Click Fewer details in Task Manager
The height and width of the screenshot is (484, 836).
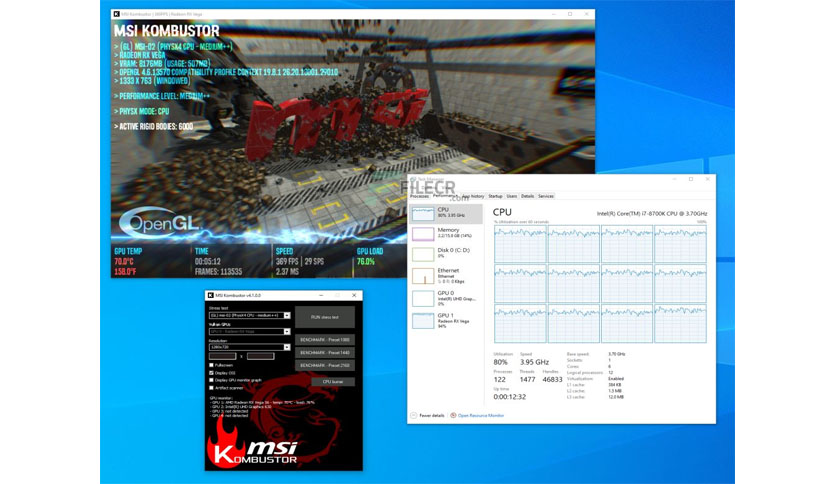click(x=432, y=415)
